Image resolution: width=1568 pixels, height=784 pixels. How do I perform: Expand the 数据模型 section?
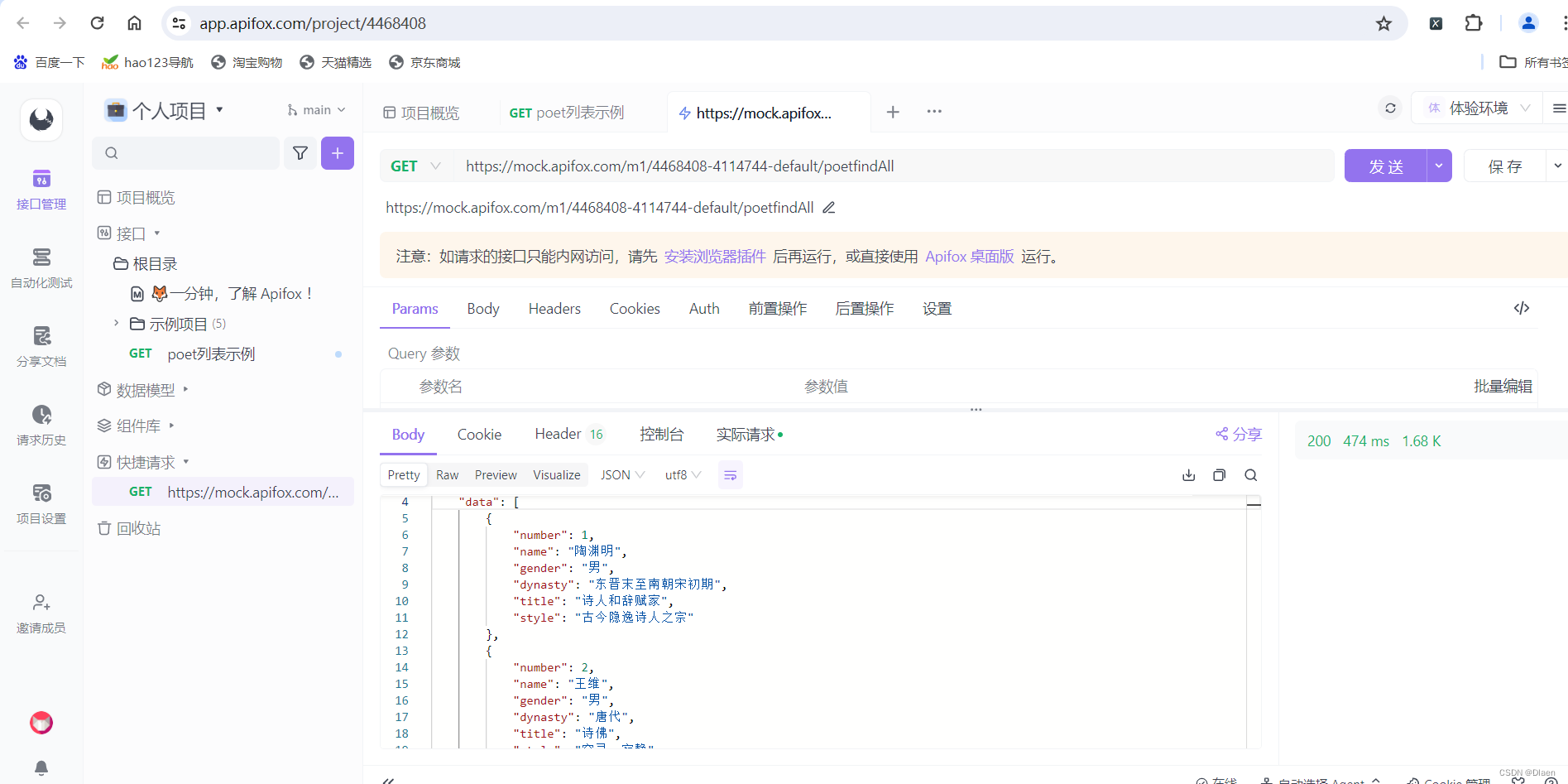point(185,389)
